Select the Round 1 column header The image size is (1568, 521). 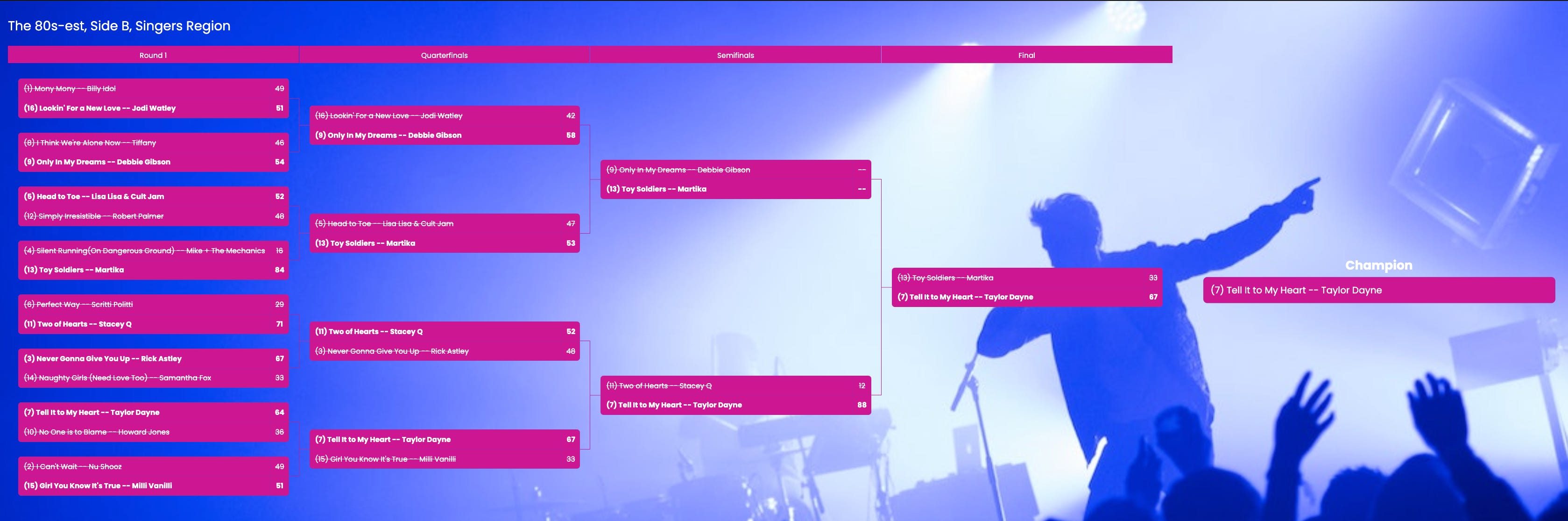[153, 55]
